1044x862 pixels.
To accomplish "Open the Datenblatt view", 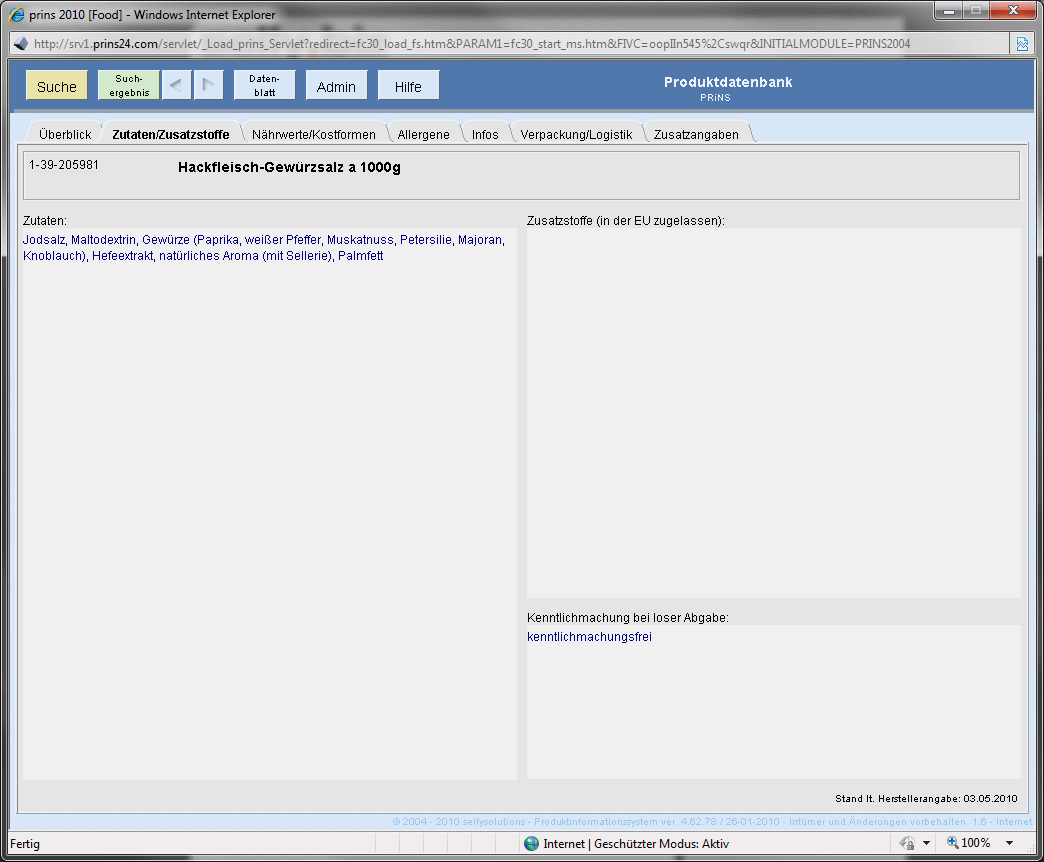I will pyautogui.click(x=264, y=86).
